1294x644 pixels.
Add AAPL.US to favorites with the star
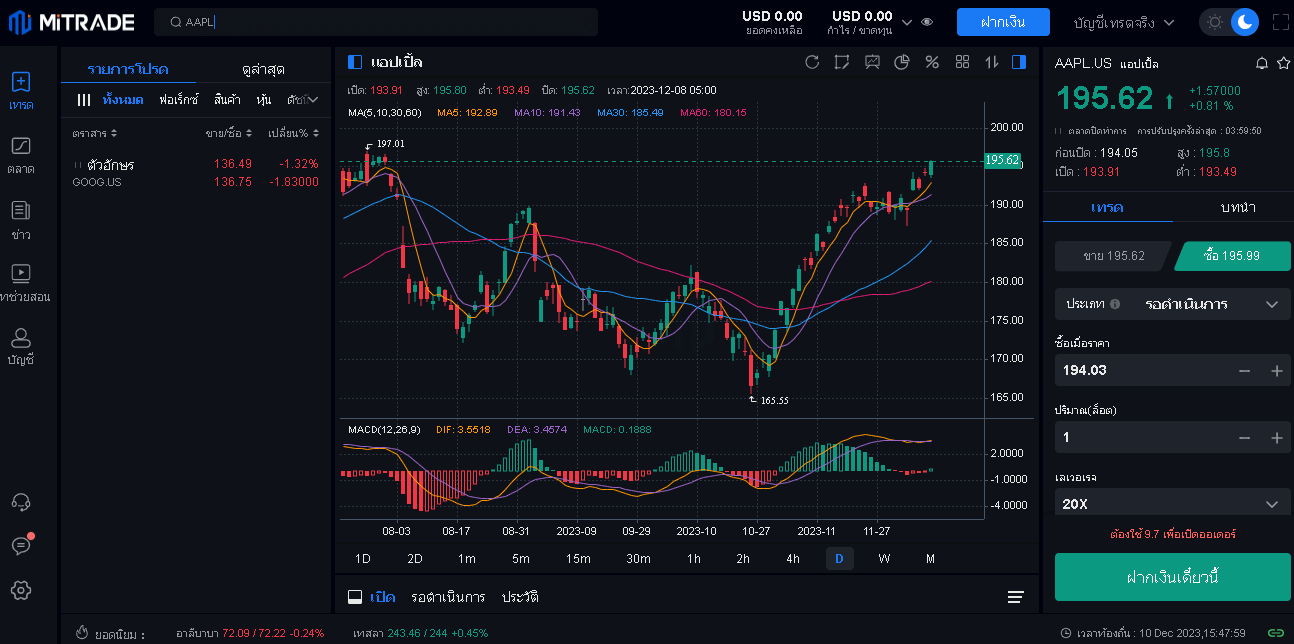click(x=1284, y=63)
